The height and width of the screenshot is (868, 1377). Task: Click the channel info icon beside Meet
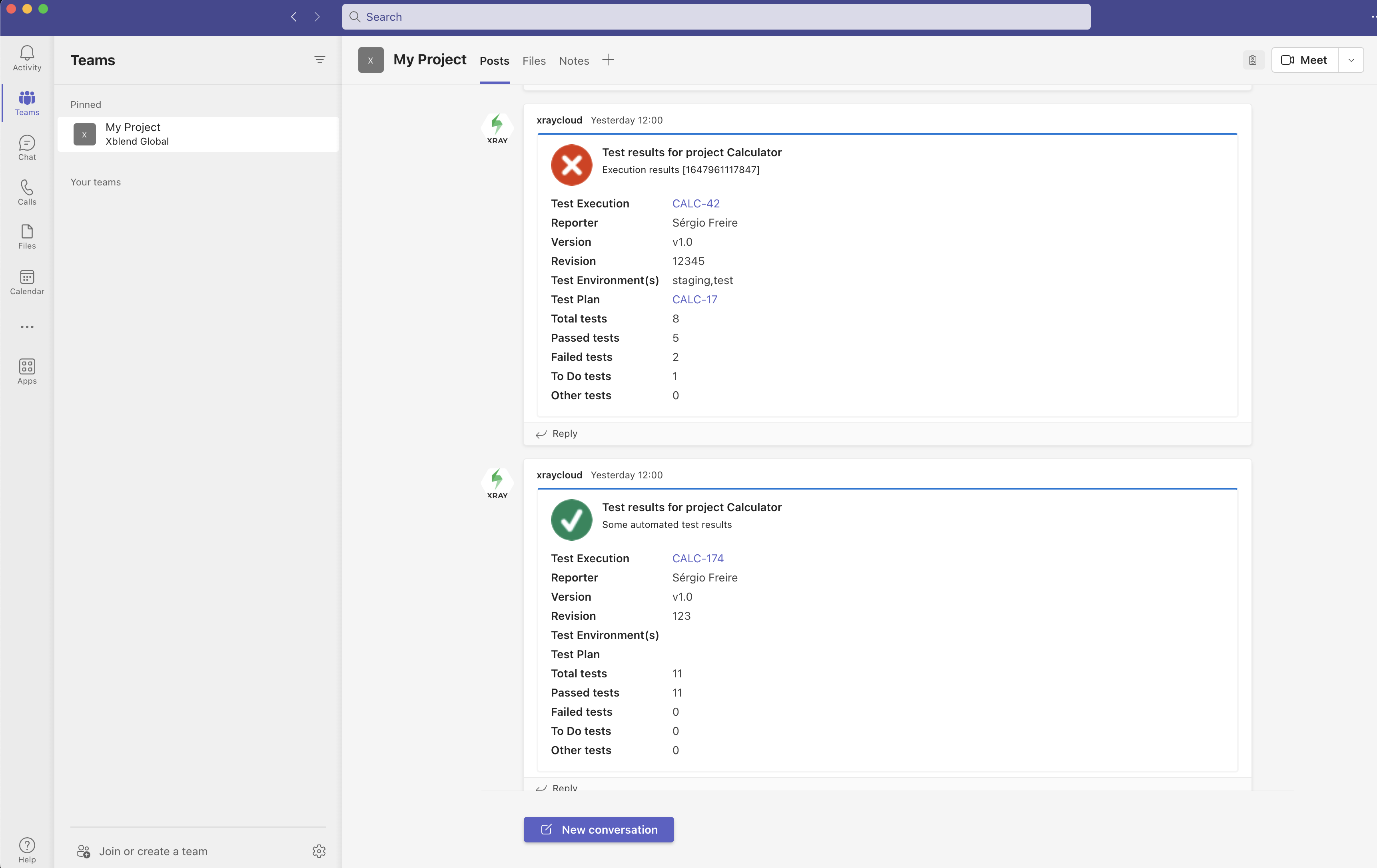1253,60
